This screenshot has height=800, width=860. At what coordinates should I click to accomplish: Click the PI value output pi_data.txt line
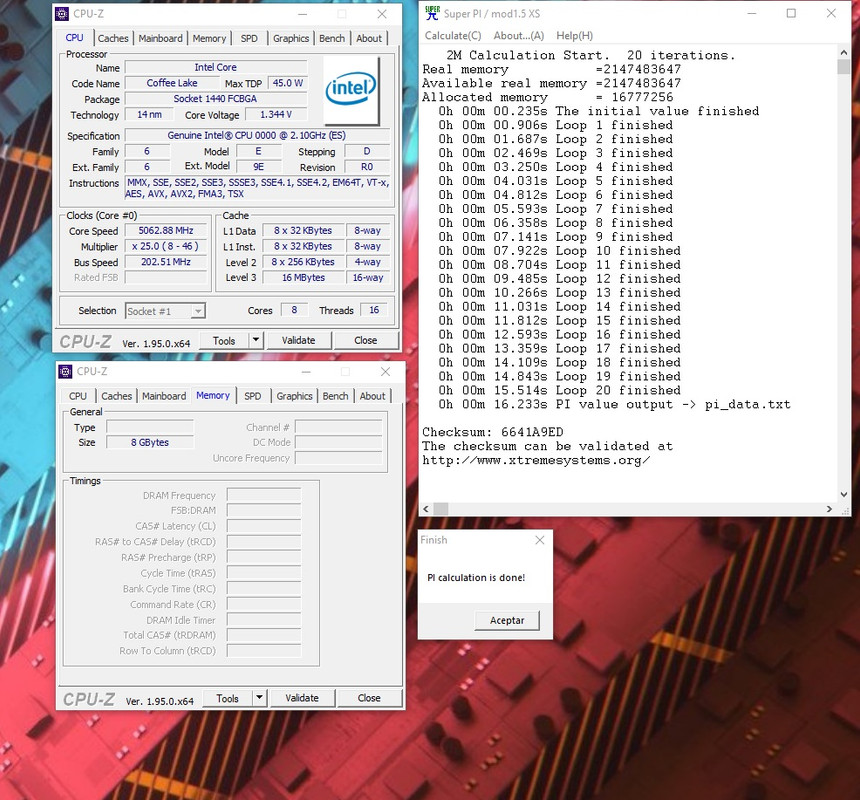click(x=614, y=404)
